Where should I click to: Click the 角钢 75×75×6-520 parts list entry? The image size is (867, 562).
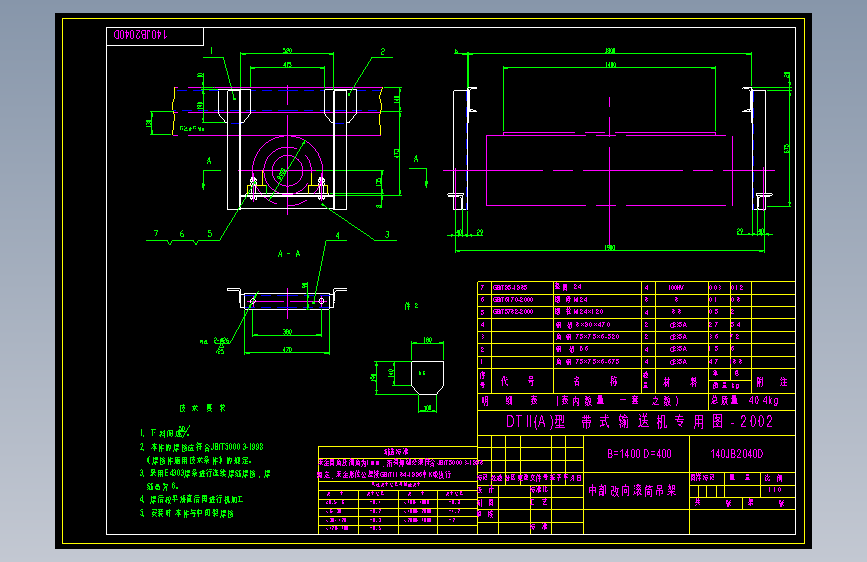[x=587, y=337]
